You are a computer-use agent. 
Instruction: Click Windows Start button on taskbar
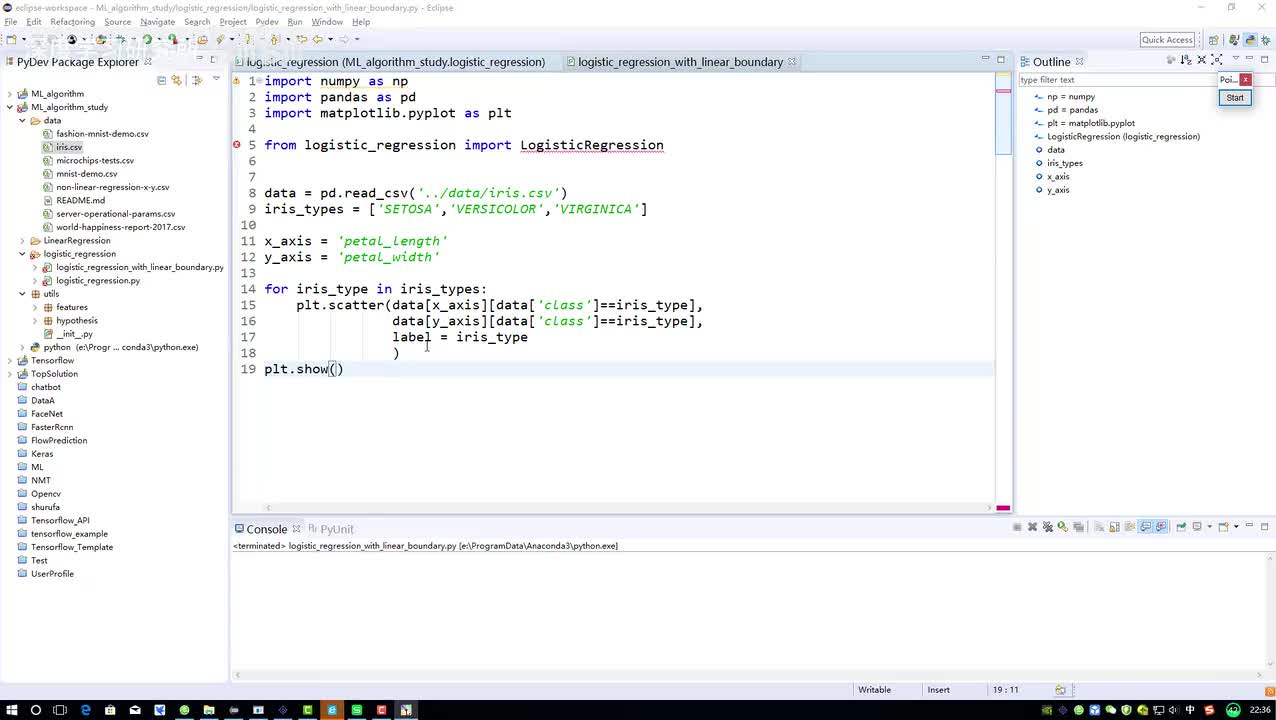(10, 710)
